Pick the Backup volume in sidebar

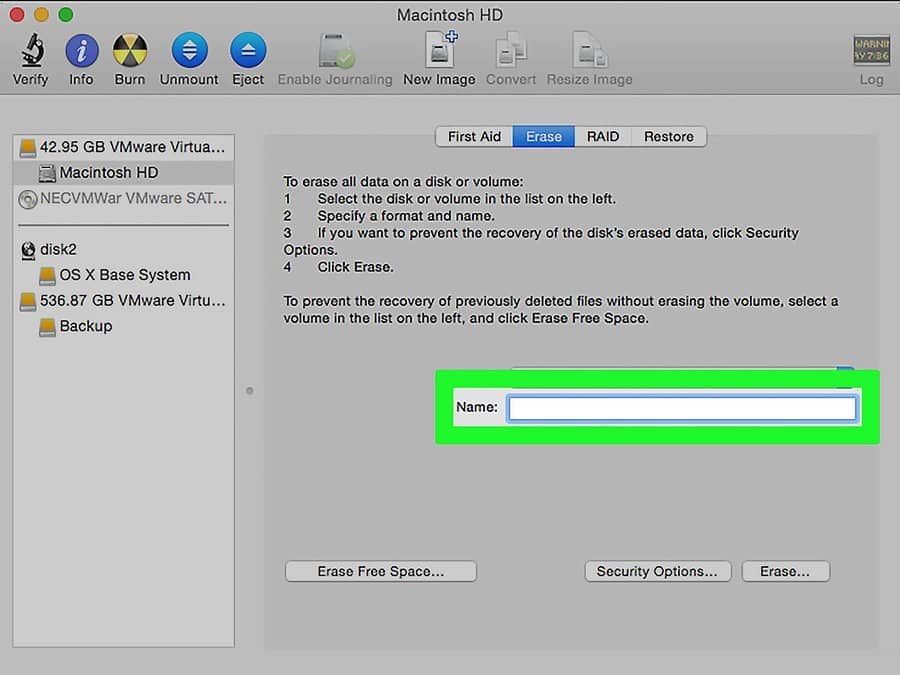point(123,326)
